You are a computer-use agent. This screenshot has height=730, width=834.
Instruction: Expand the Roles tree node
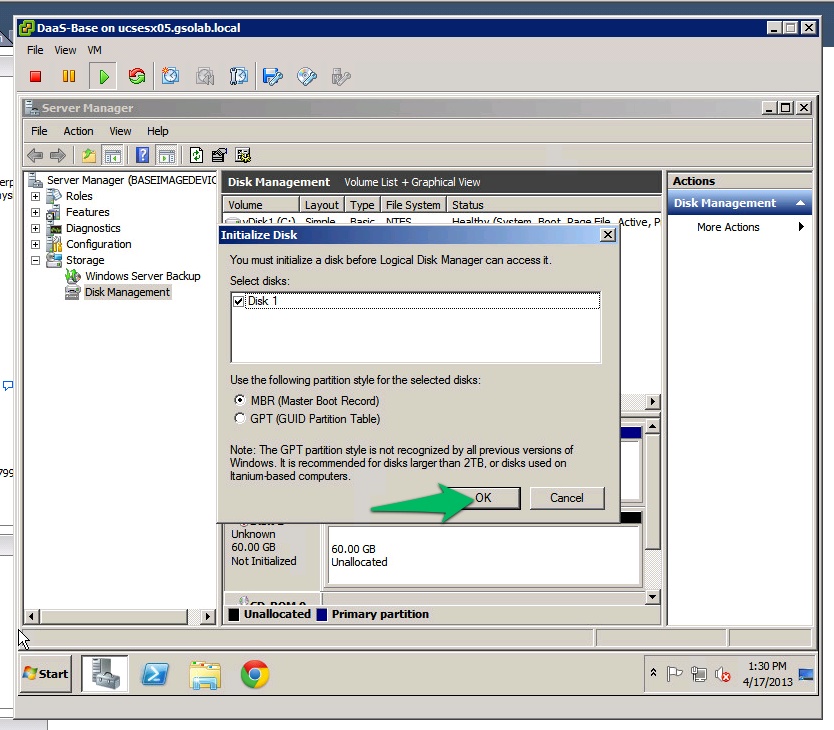pyautogui.click(x=35, y=196)
